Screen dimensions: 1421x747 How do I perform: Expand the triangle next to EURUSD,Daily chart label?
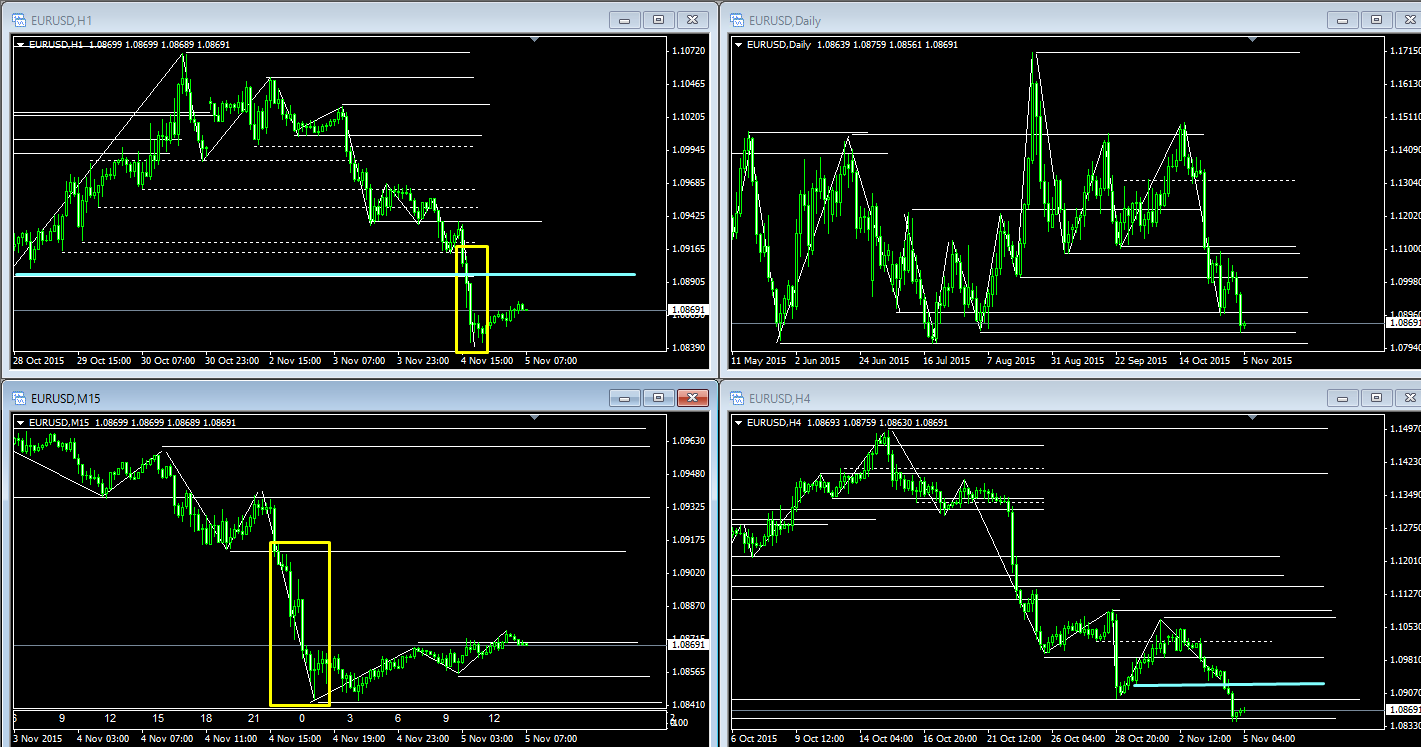pos(739,44)
